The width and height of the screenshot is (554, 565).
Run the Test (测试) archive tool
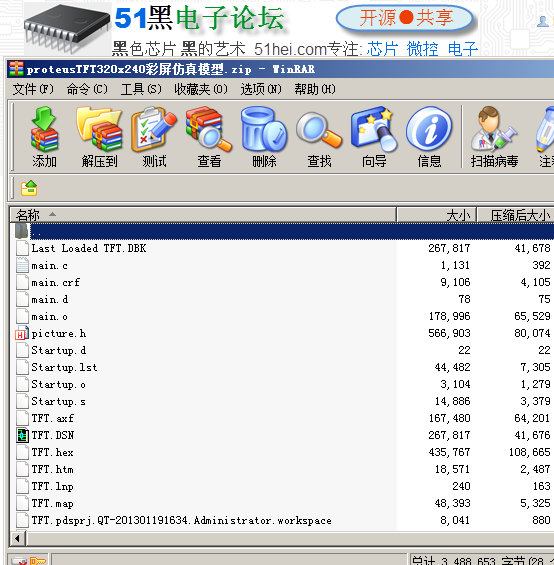(x=154, y=137)
